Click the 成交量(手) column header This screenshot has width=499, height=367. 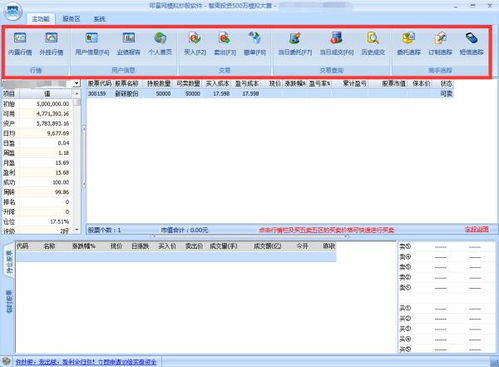224,246
